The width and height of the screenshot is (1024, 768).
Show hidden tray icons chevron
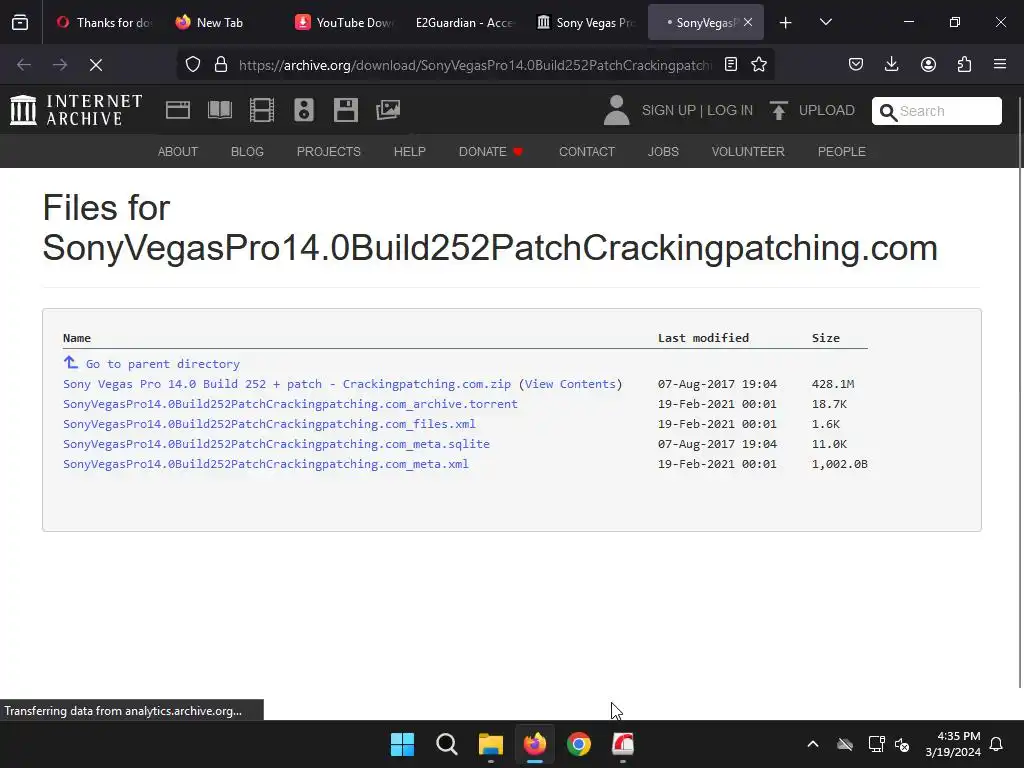click(x=813, y=744)
